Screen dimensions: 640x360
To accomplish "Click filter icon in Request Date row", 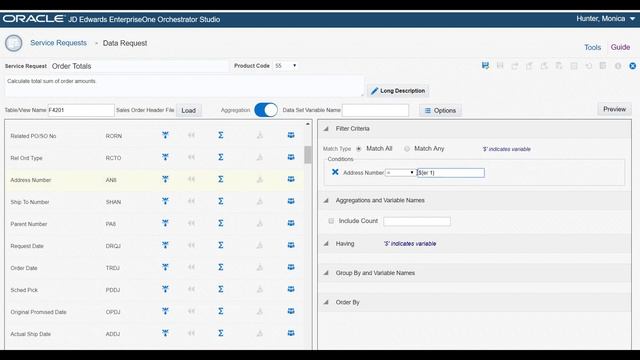I will (x=165, y=245).
